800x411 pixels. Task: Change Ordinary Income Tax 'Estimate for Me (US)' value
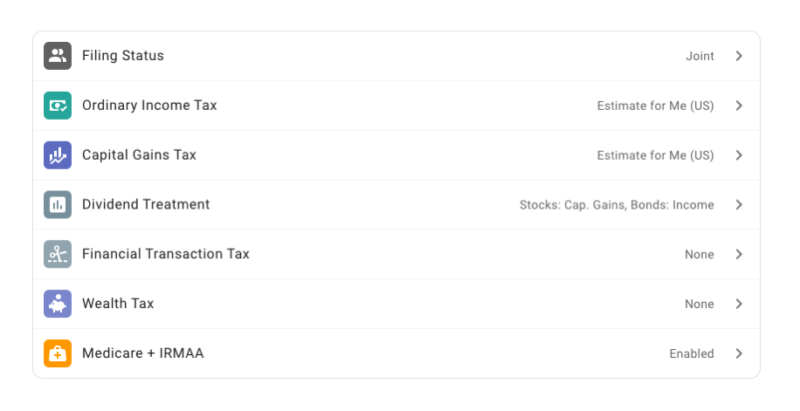(655, 105)
